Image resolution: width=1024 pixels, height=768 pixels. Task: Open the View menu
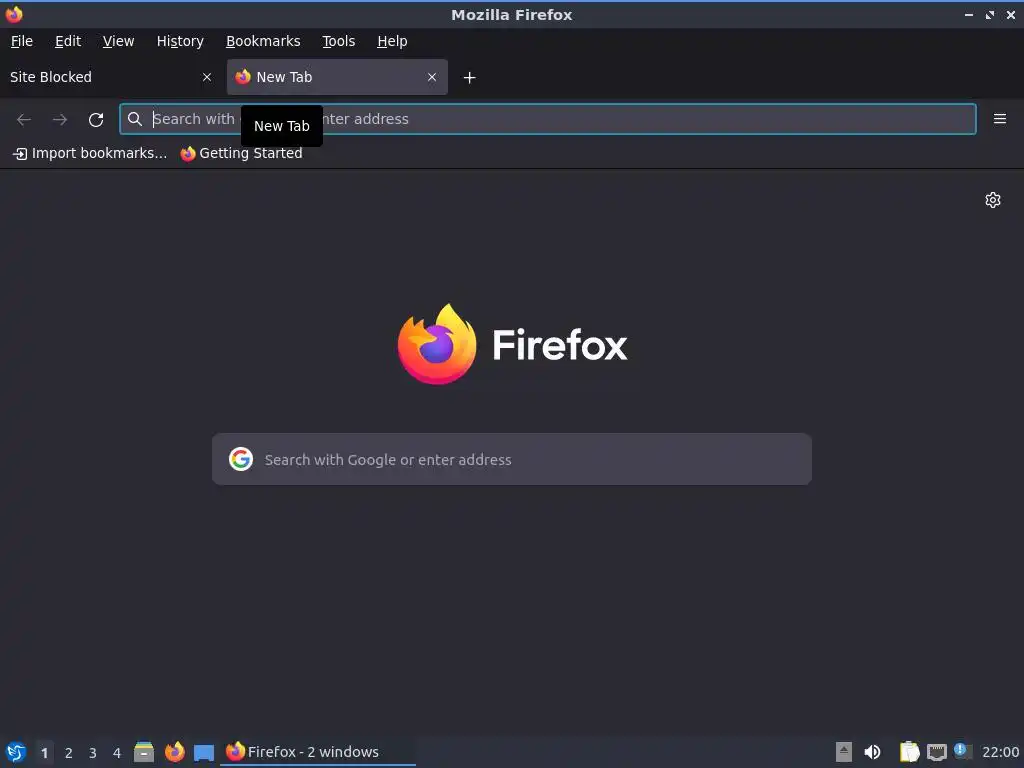[118, 41]
